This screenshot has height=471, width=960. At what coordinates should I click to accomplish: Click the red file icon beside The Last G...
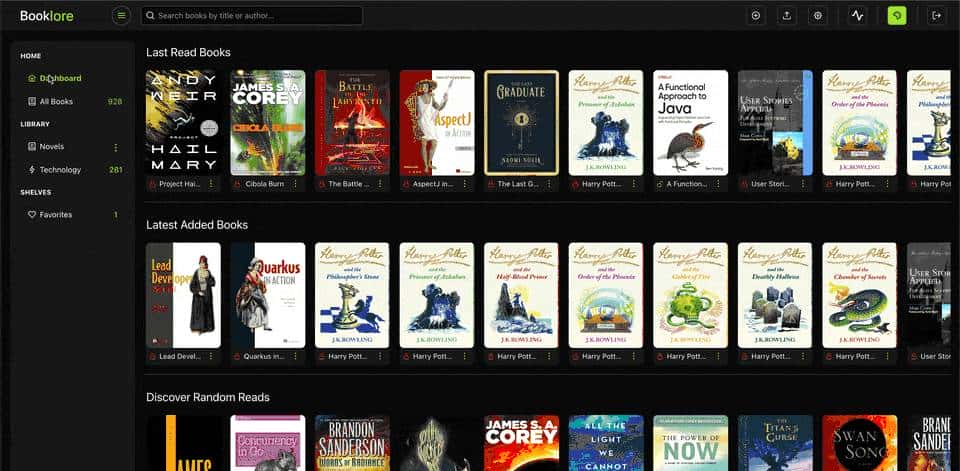(490, 184)
